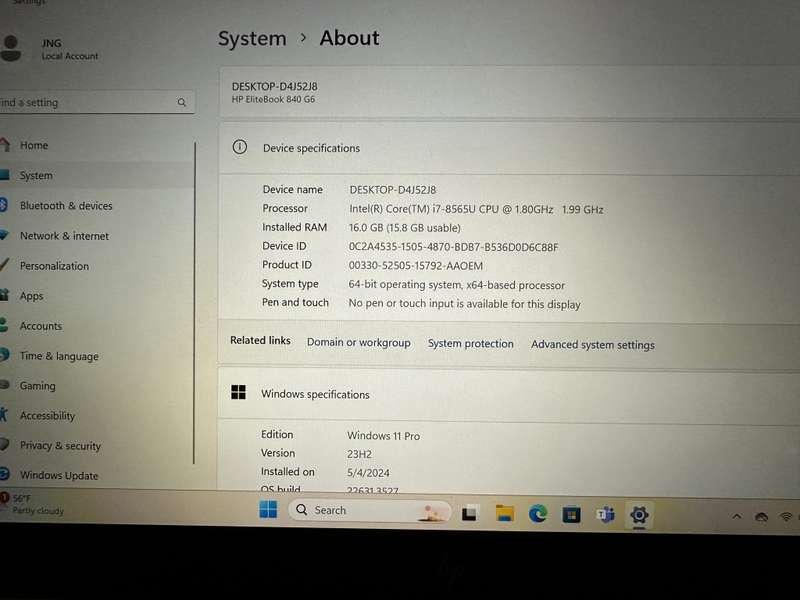800x600 pixels.
Task: Click the Find a setting search field
Action: (96, 103)
